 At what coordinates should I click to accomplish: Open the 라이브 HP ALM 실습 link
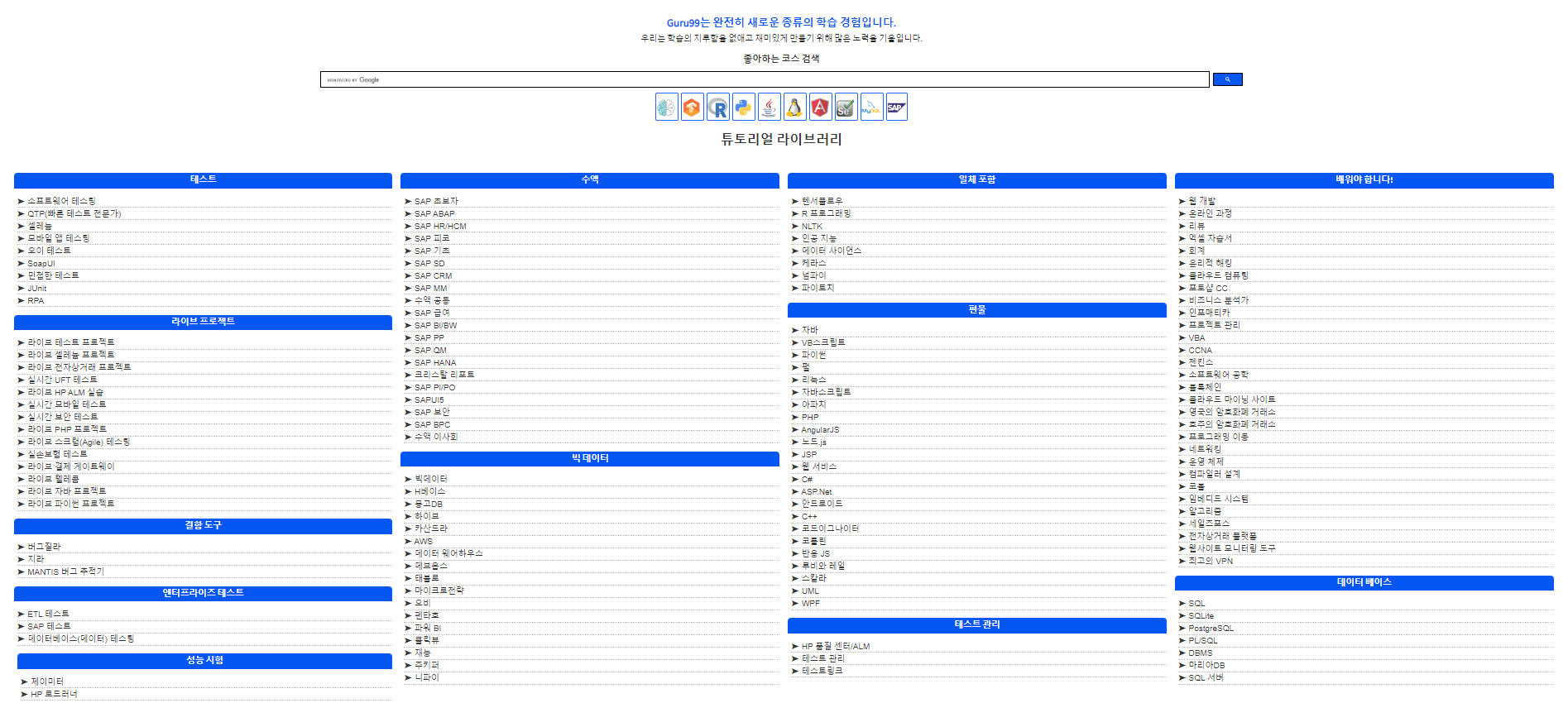click(65, 392)
